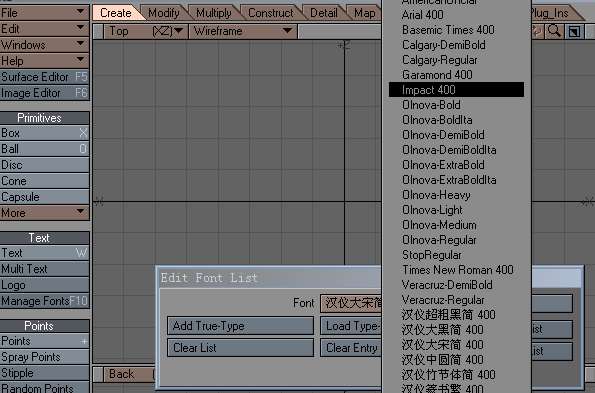Viewport: 595px width, 393px height.
Task: Choose StopRegular font
Action: click(x=456, y=255)
